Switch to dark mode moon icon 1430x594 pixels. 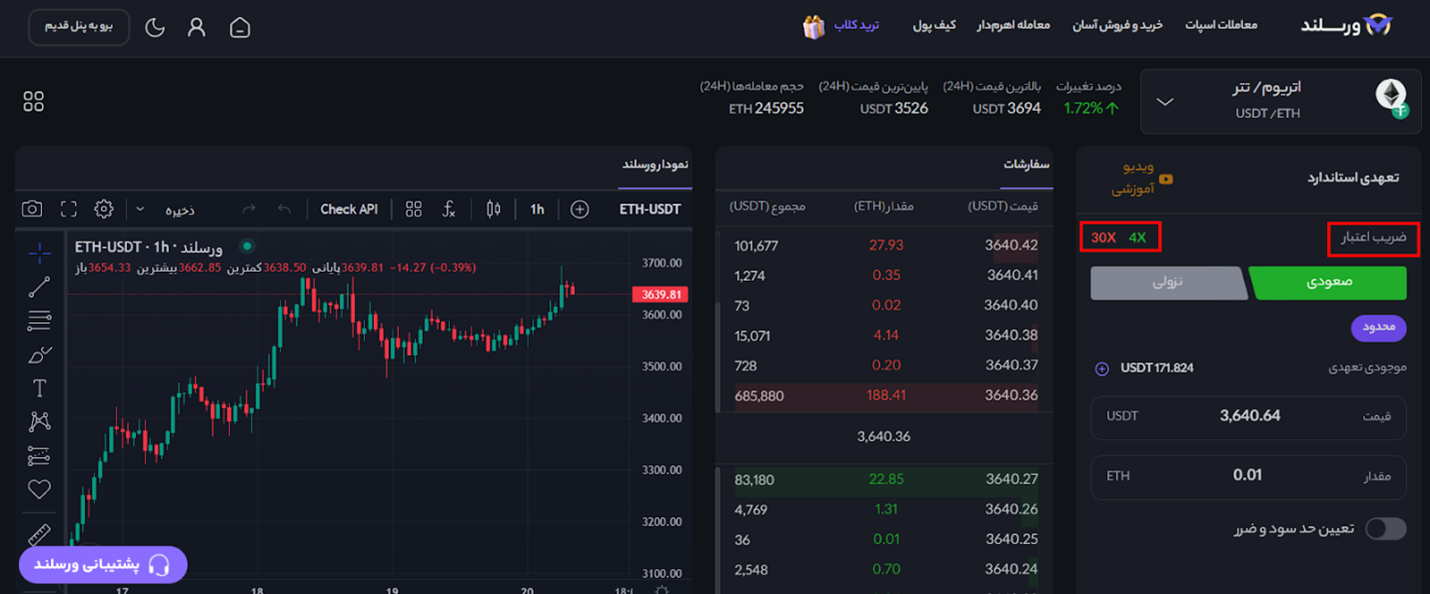tap(155, 27)
